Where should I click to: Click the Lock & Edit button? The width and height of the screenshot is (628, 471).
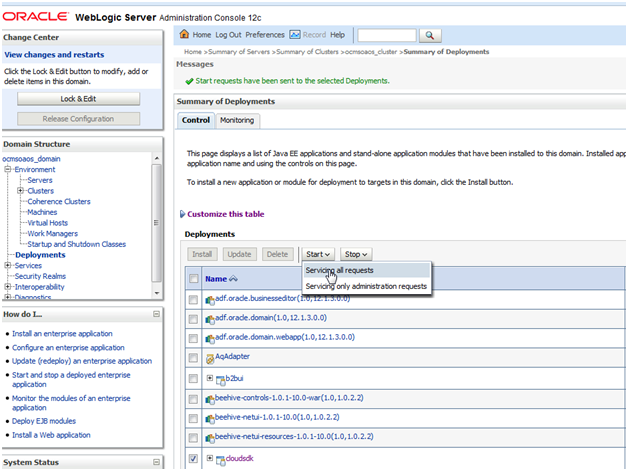coord(78,99)
